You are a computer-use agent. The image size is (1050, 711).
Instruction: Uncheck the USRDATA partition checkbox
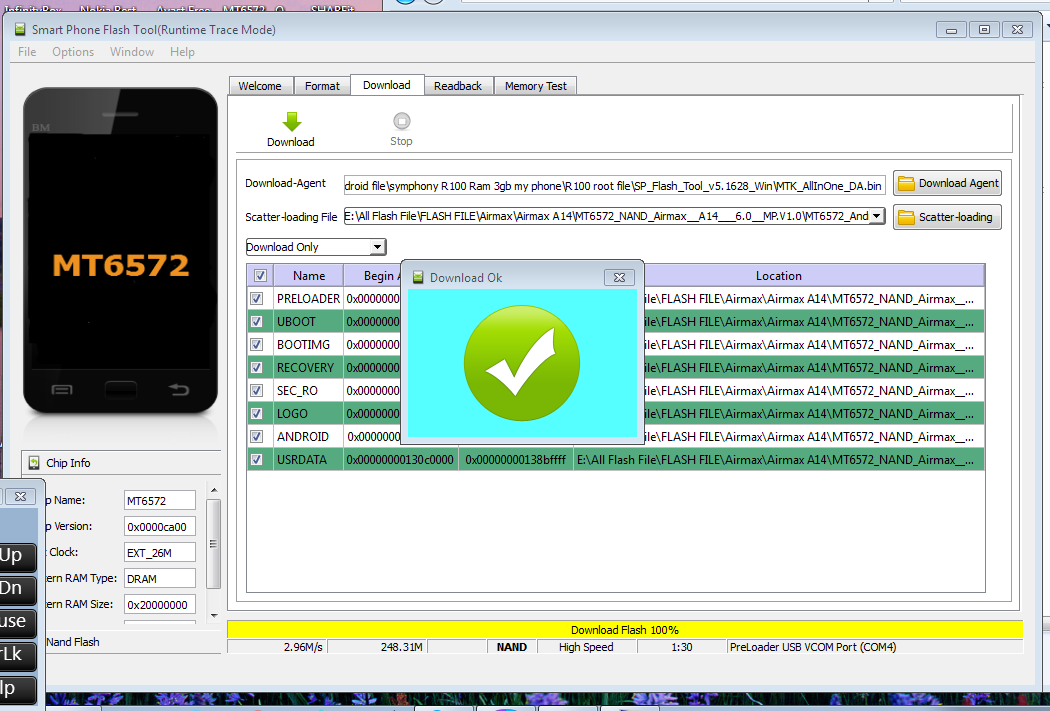[257, 458]
